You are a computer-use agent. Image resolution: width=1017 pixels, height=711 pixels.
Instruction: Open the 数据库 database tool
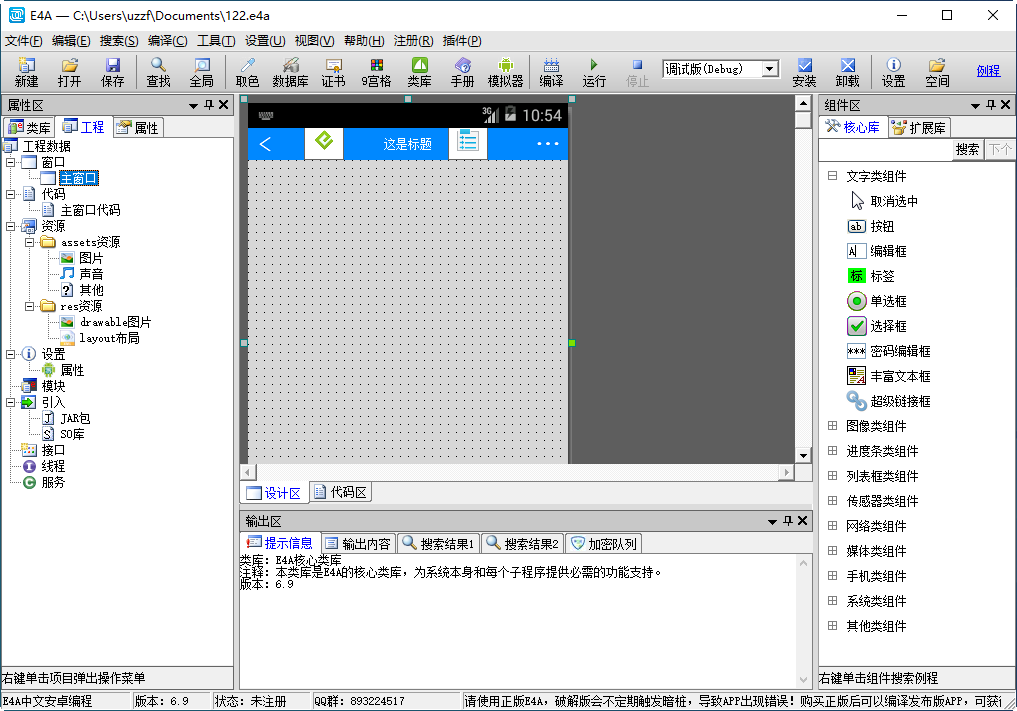(x=290, y=71)
